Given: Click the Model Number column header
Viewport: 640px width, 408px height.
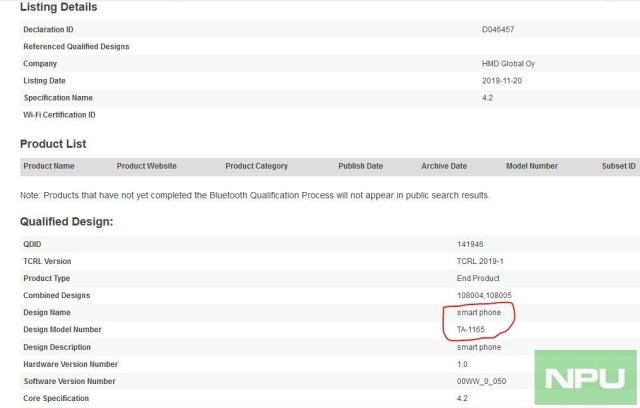Looking at the screenshot, I should [532, 166].
